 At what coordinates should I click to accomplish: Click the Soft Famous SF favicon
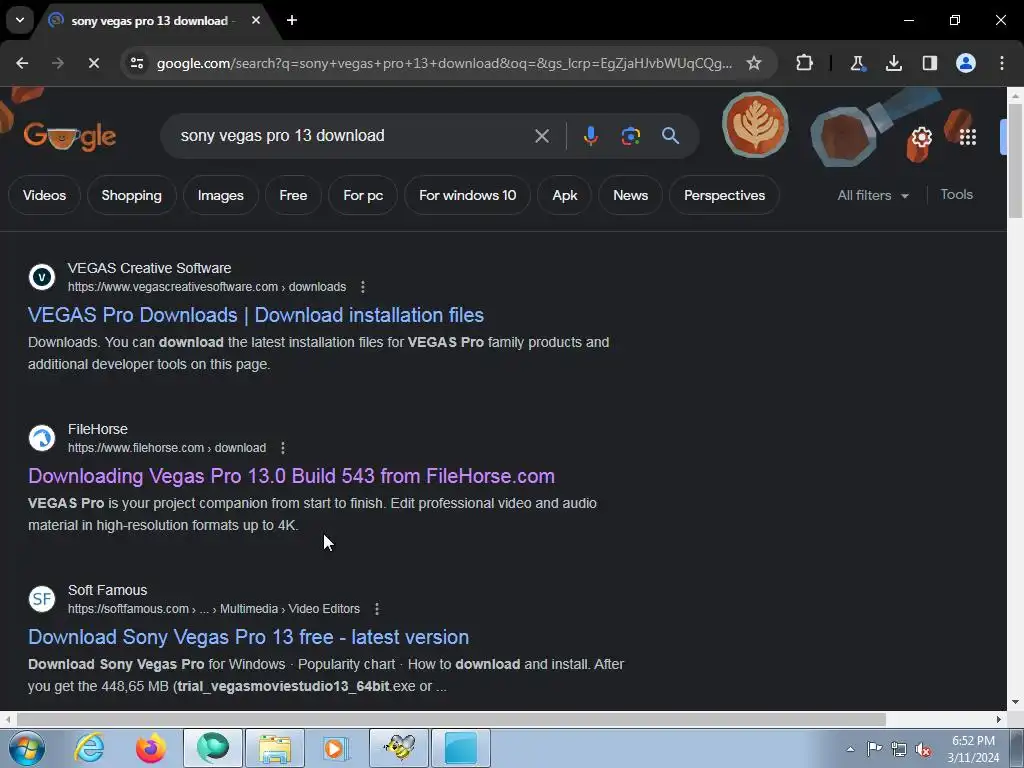[42, 599]
